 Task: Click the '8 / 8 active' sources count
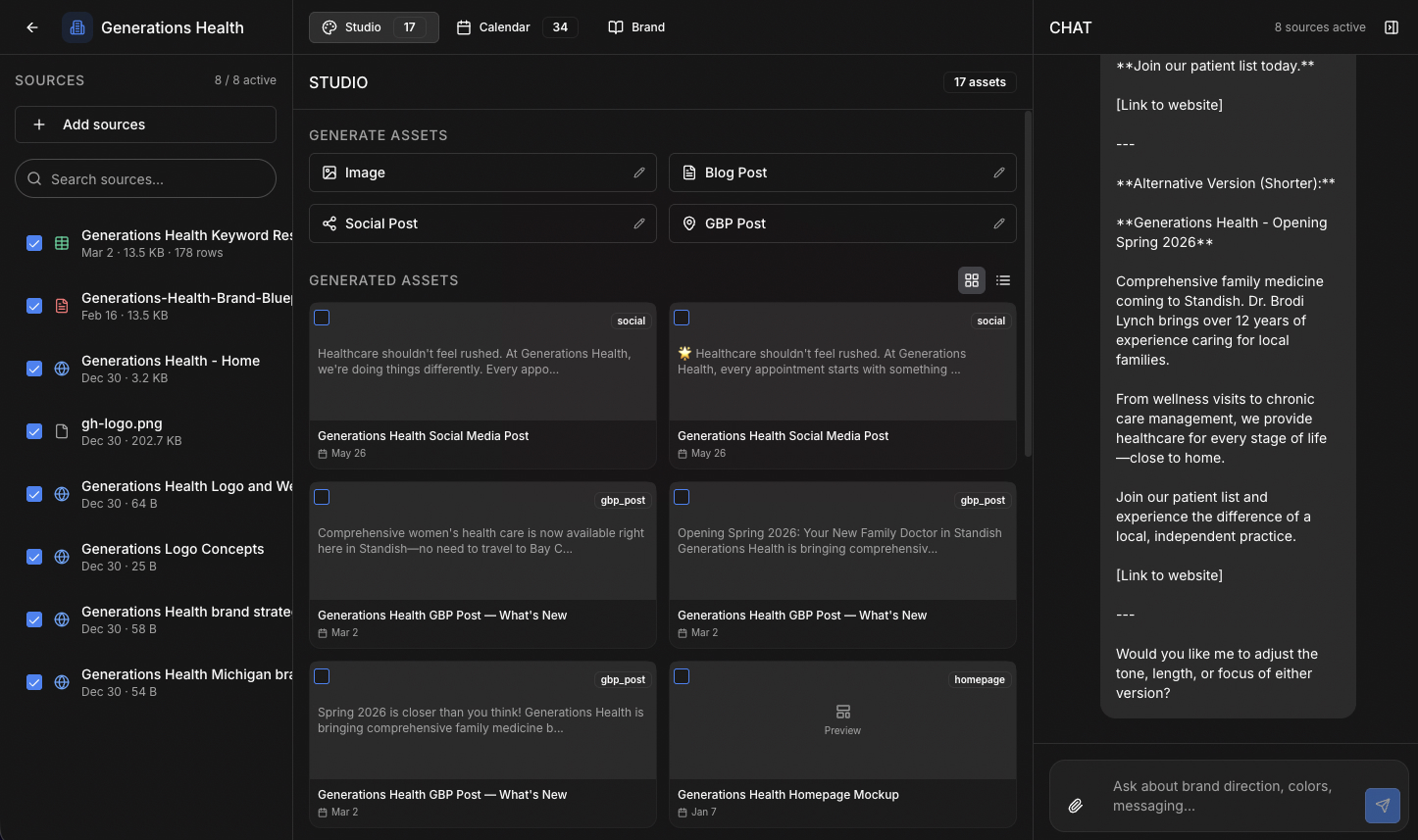pyautogui.click(x=245, y=80)
